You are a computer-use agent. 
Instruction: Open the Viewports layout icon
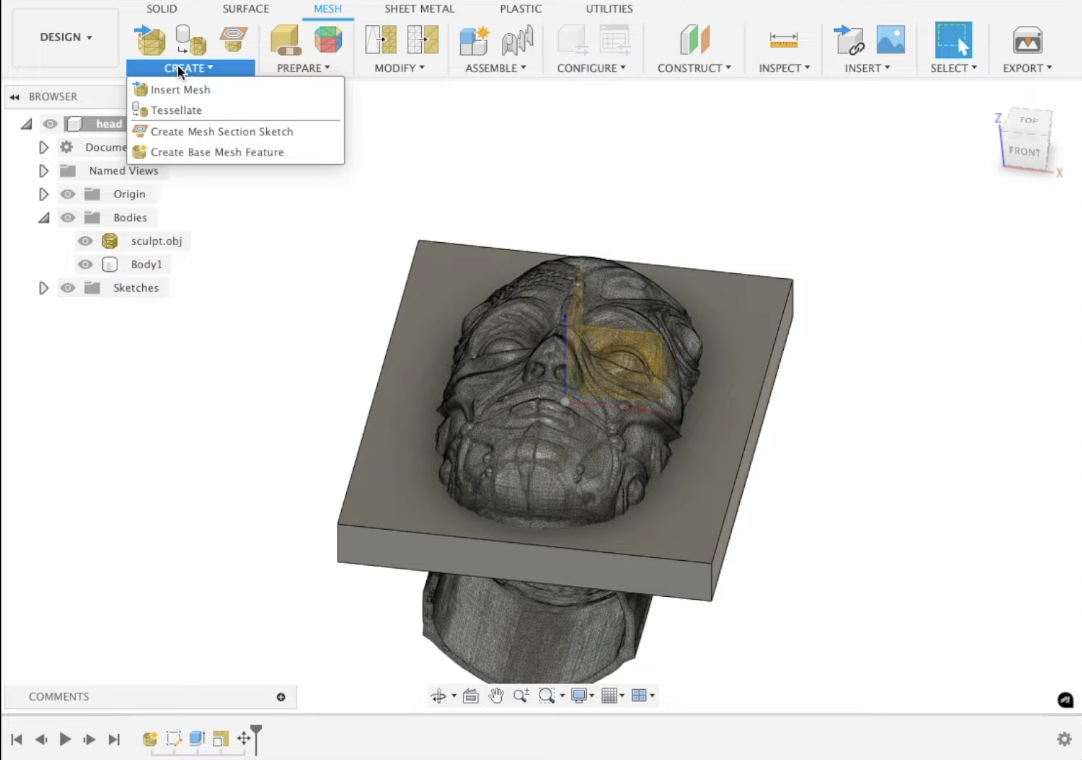tap(639, 696)
